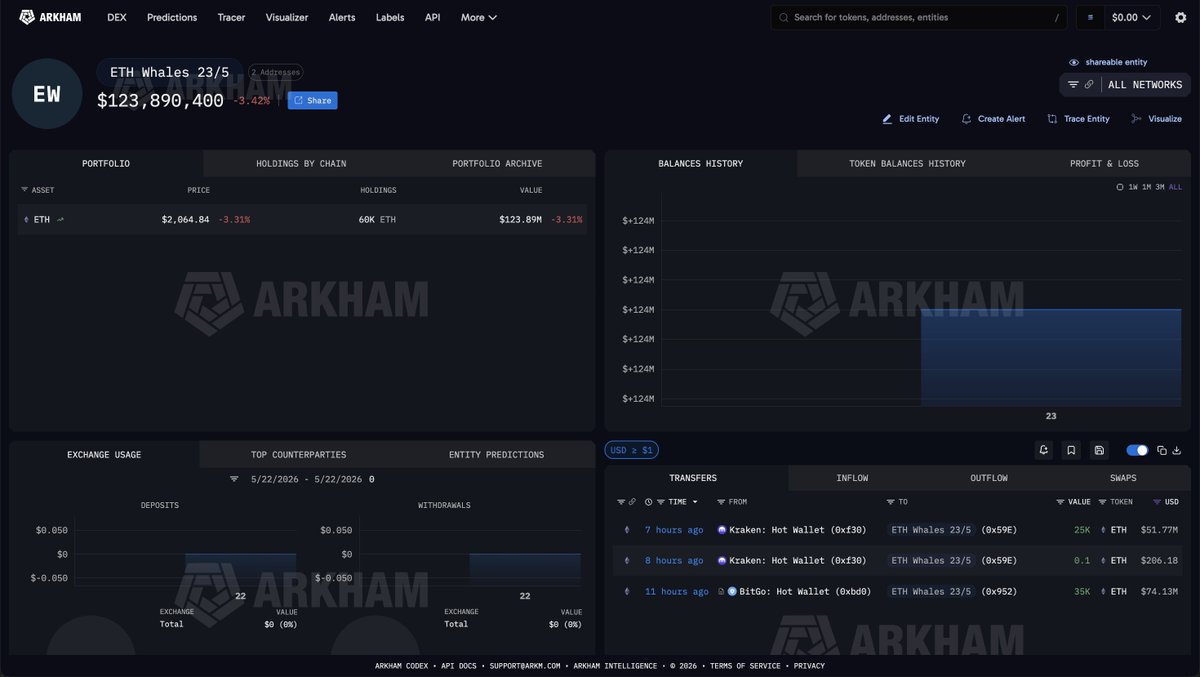Click the clock icon in the TIME column header

(649, 502)
